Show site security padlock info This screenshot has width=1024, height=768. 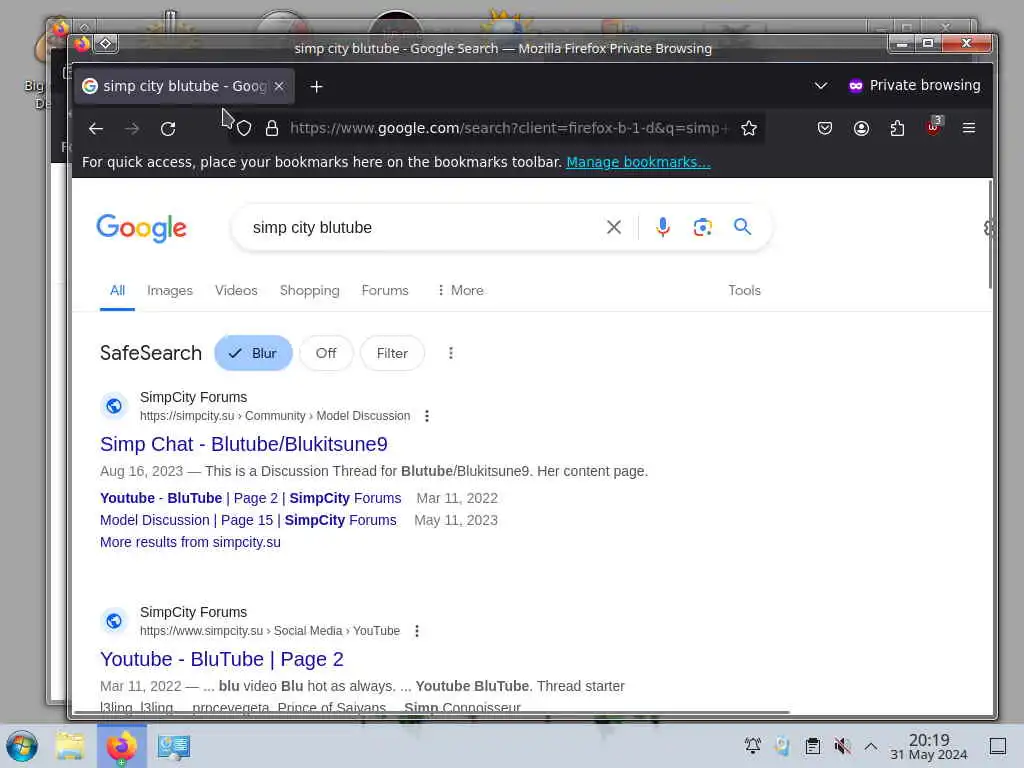(272, 129)
